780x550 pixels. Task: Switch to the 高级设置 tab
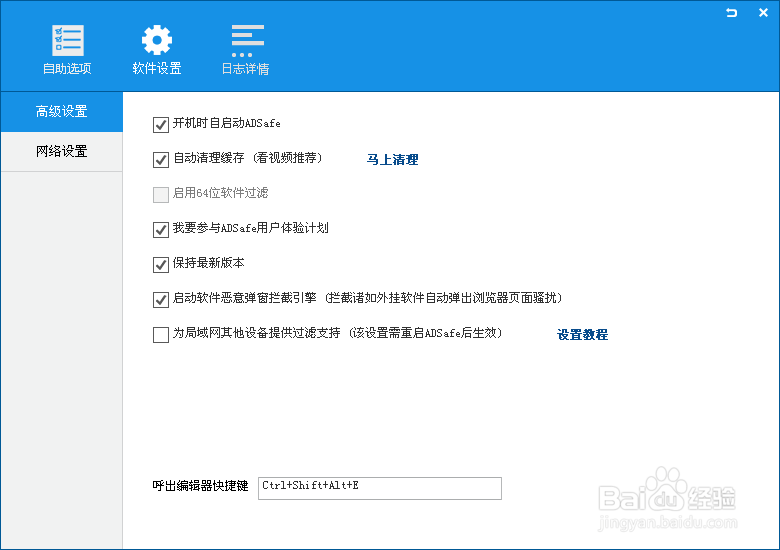coord(62,111)
